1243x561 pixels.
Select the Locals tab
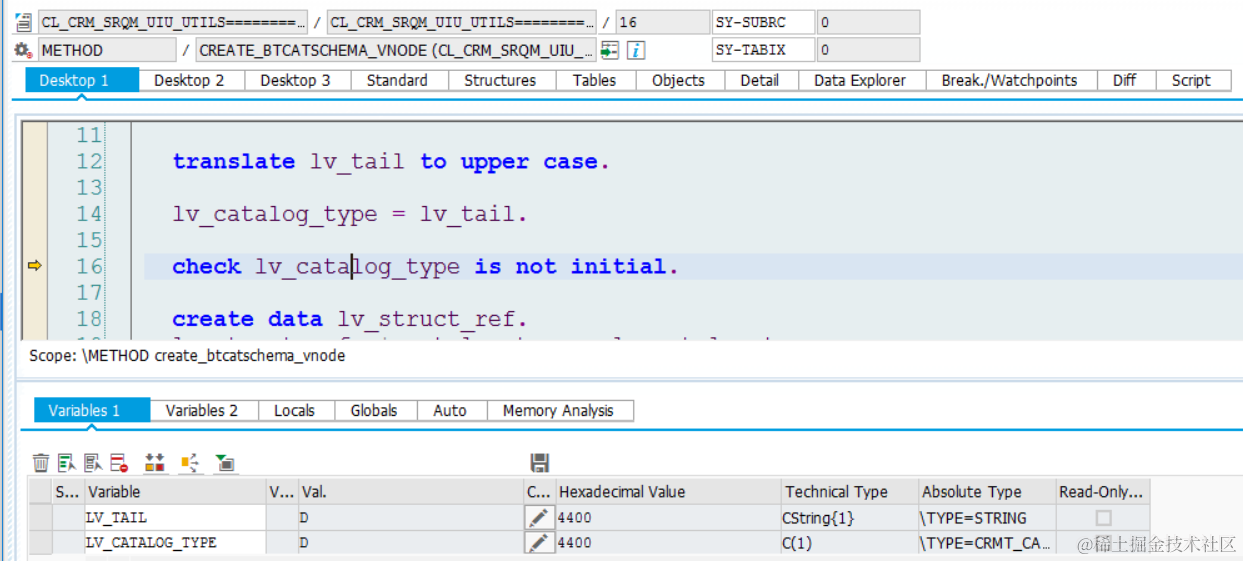pyautogui.click(x=295, y=410)
